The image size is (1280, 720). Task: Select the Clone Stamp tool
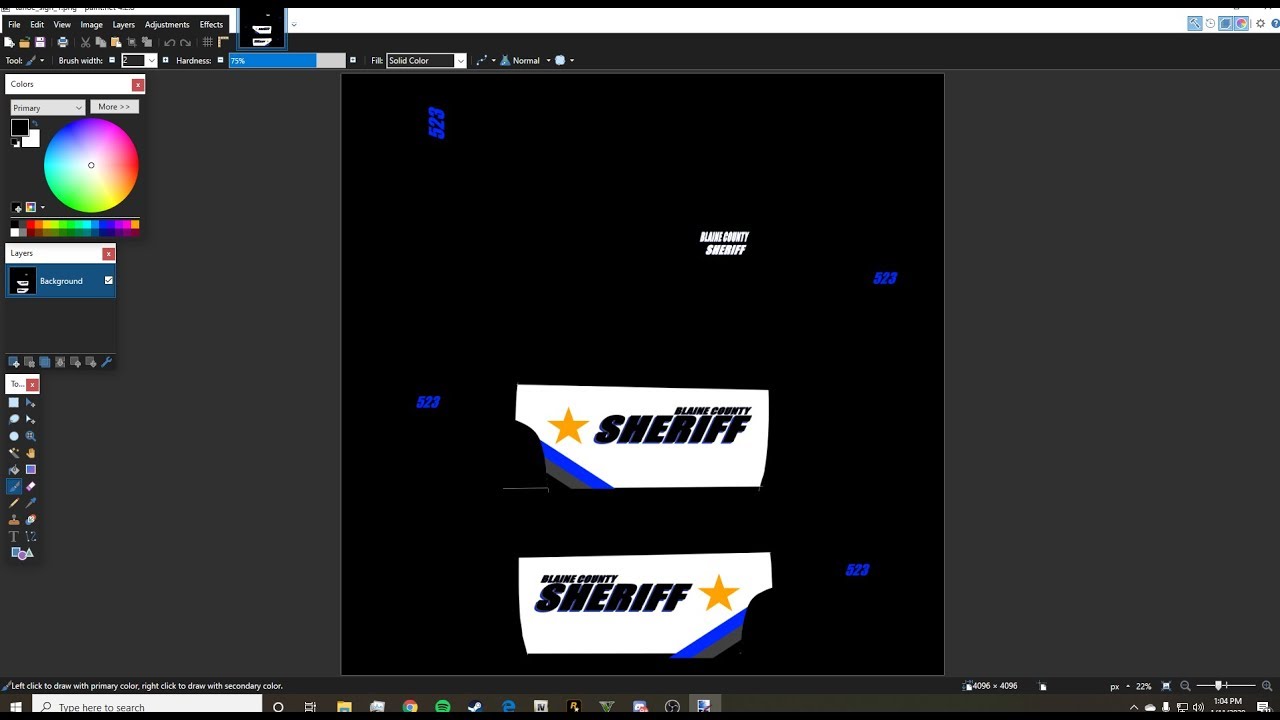click(14, 520)
